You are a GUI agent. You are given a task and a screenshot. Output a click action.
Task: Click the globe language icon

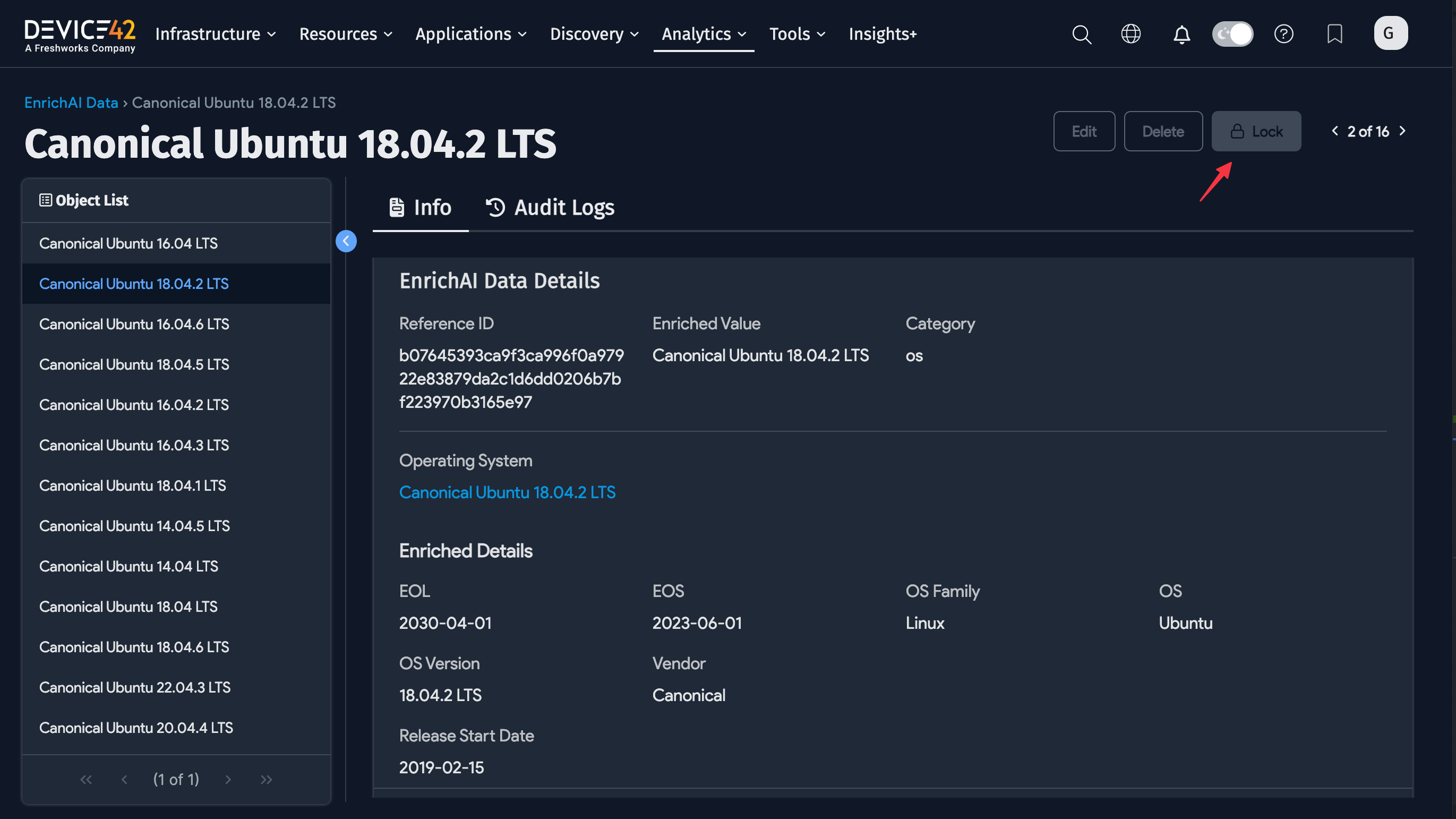coord(1130,34)
